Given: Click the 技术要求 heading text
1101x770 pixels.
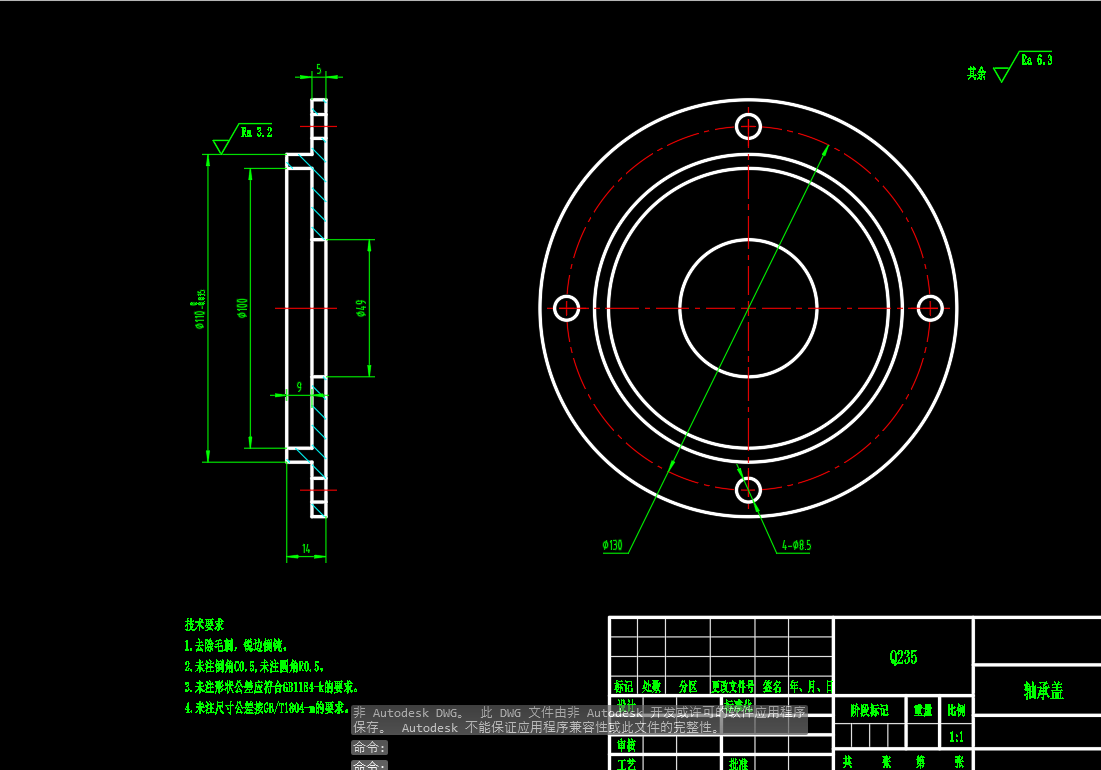Looking at the screenshot, I should pyautogui.click(x=204, y=624).
